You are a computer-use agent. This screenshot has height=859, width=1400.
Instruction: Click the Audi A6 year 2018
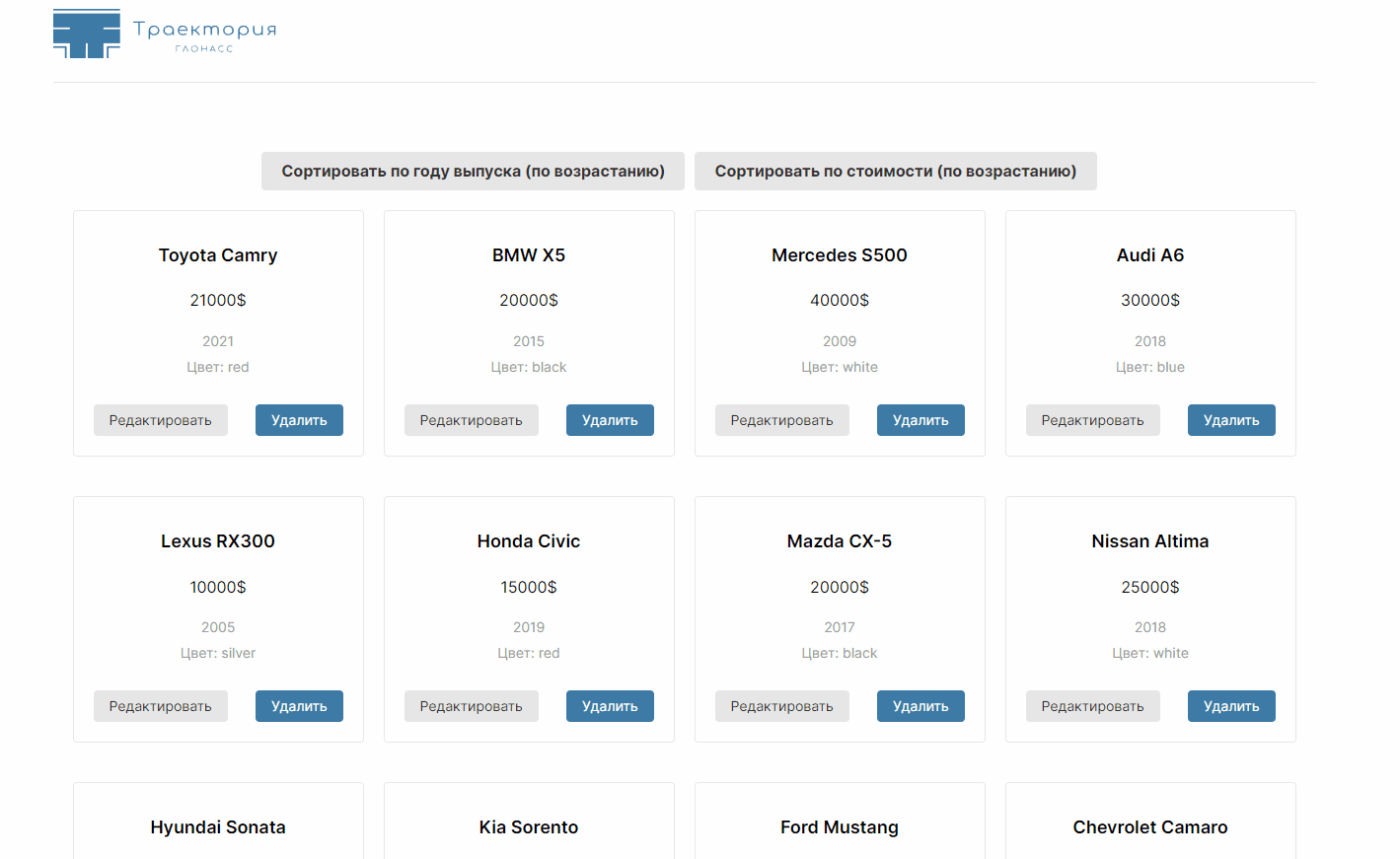[1150, 341]
